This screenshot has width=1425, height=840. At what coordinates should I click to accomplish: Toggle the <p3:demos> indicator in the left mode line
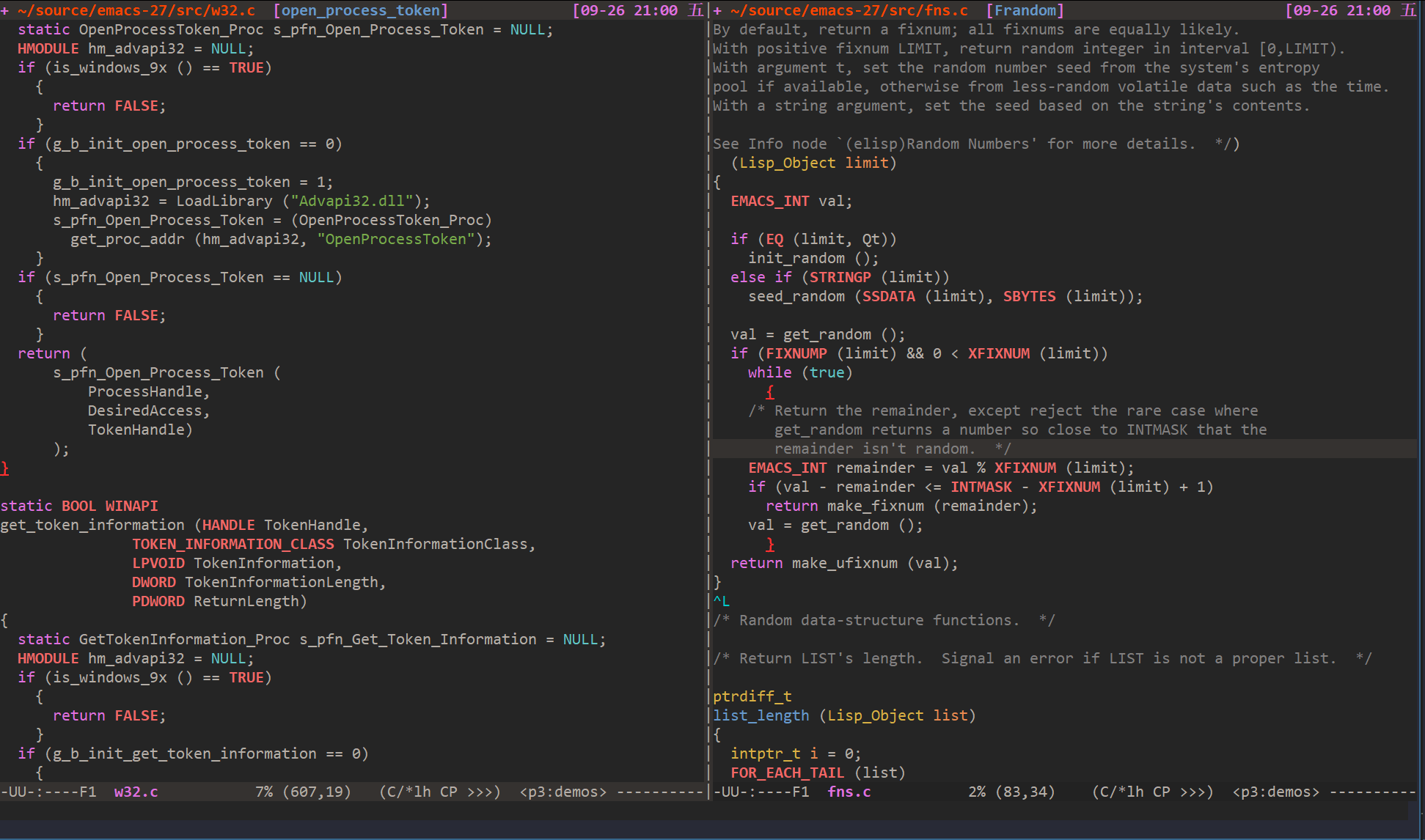click(563, 792)
